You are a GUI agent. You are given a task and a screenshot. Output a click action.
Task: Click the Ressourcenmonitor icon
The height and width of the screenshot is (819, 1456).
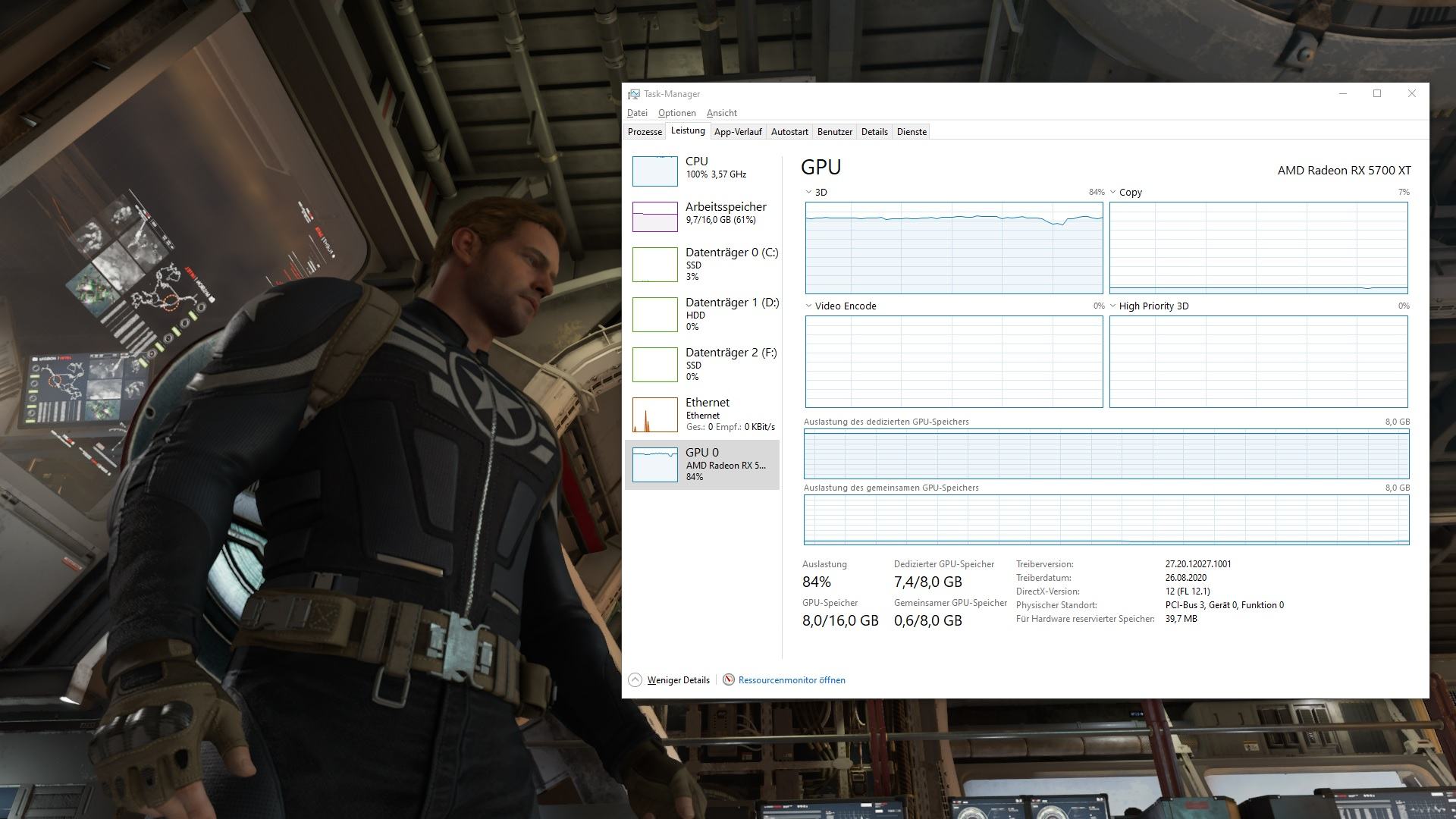pos(729,680)
